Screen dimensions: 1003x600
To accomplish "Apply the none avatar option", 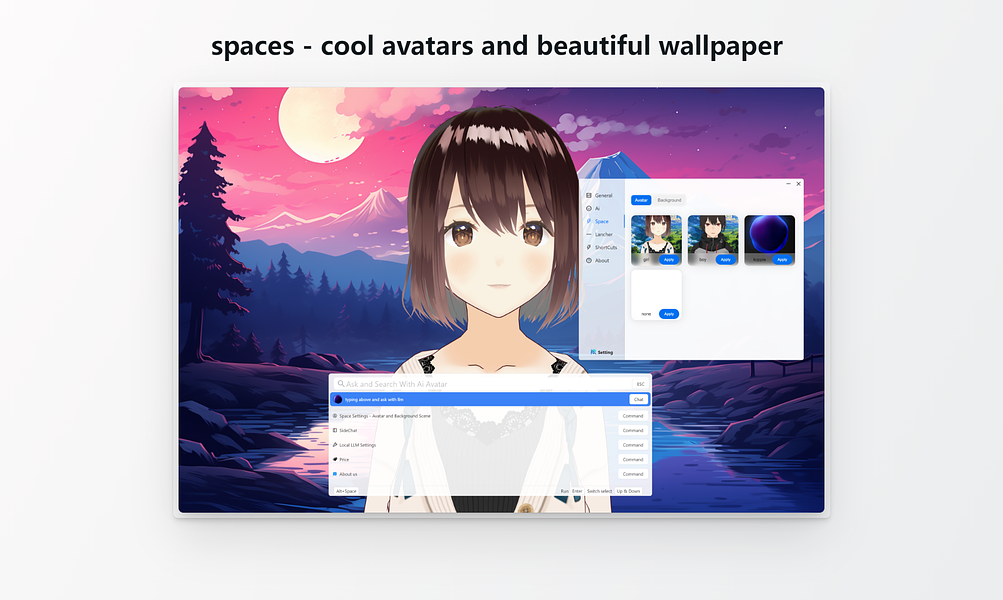I will point(668,314).
